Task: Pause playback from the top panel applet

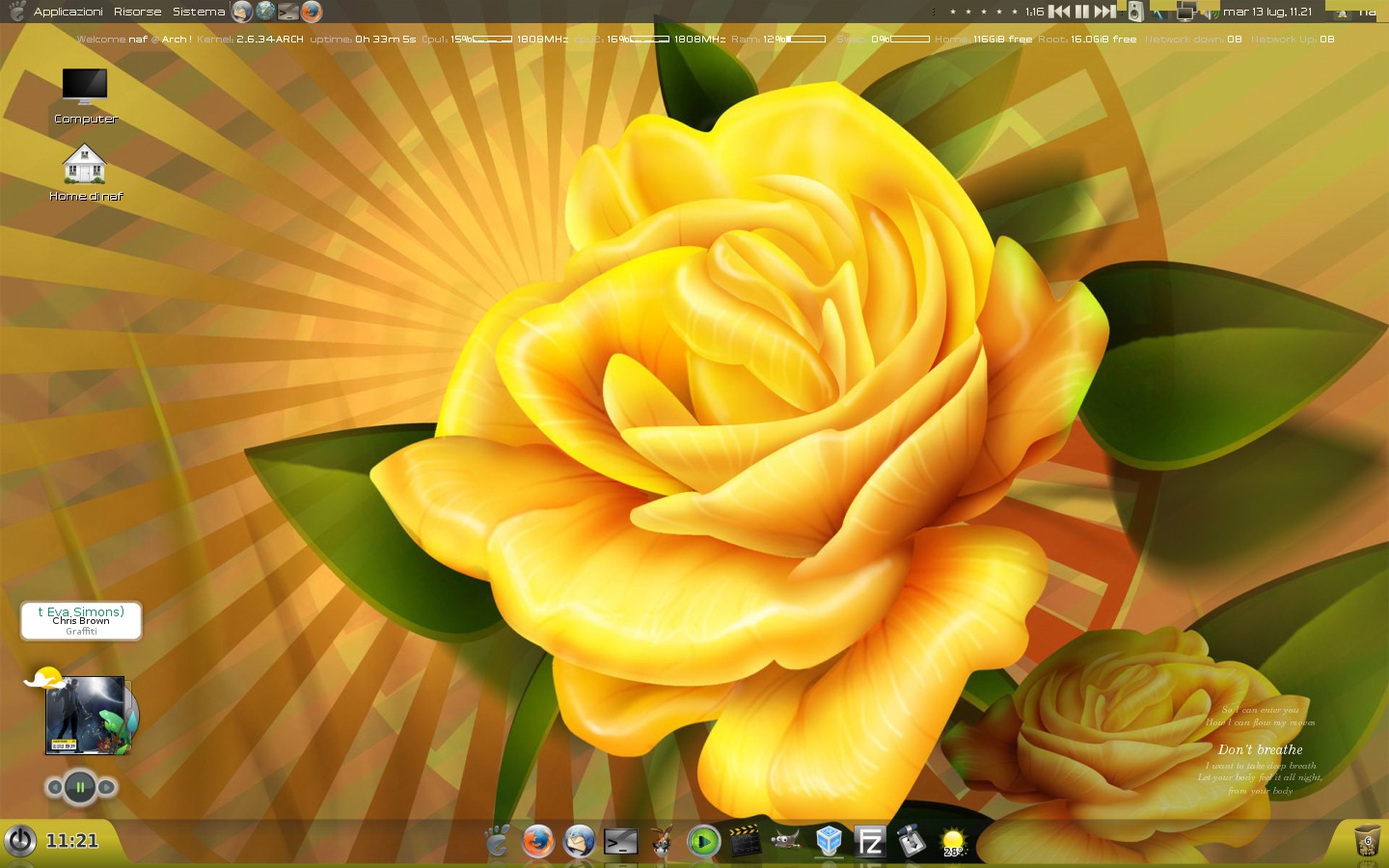Action: 1082,12
